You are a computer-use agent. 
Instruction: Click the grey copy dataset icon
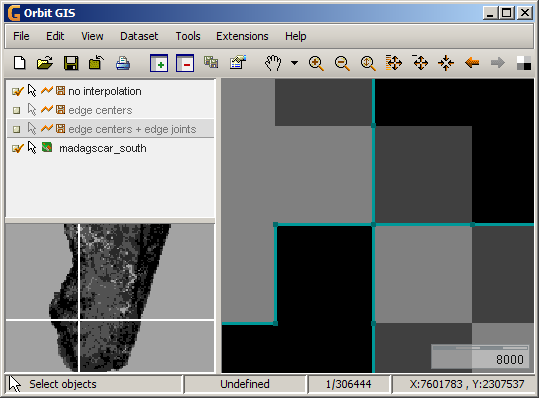point(211,62)
